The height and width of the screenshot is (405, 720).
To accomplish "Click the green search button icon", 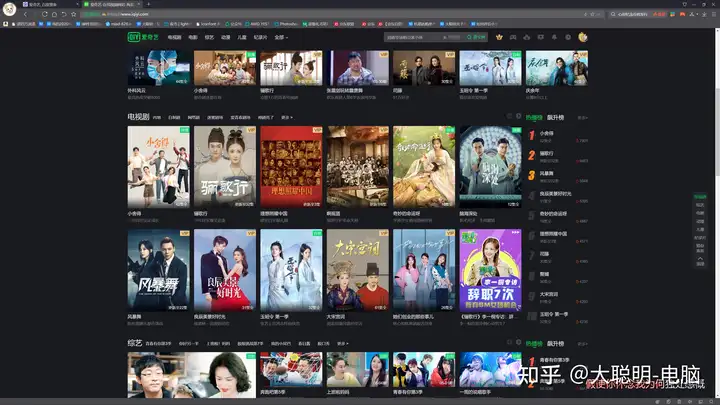I will pyautogui.click(x=476, y=37).
